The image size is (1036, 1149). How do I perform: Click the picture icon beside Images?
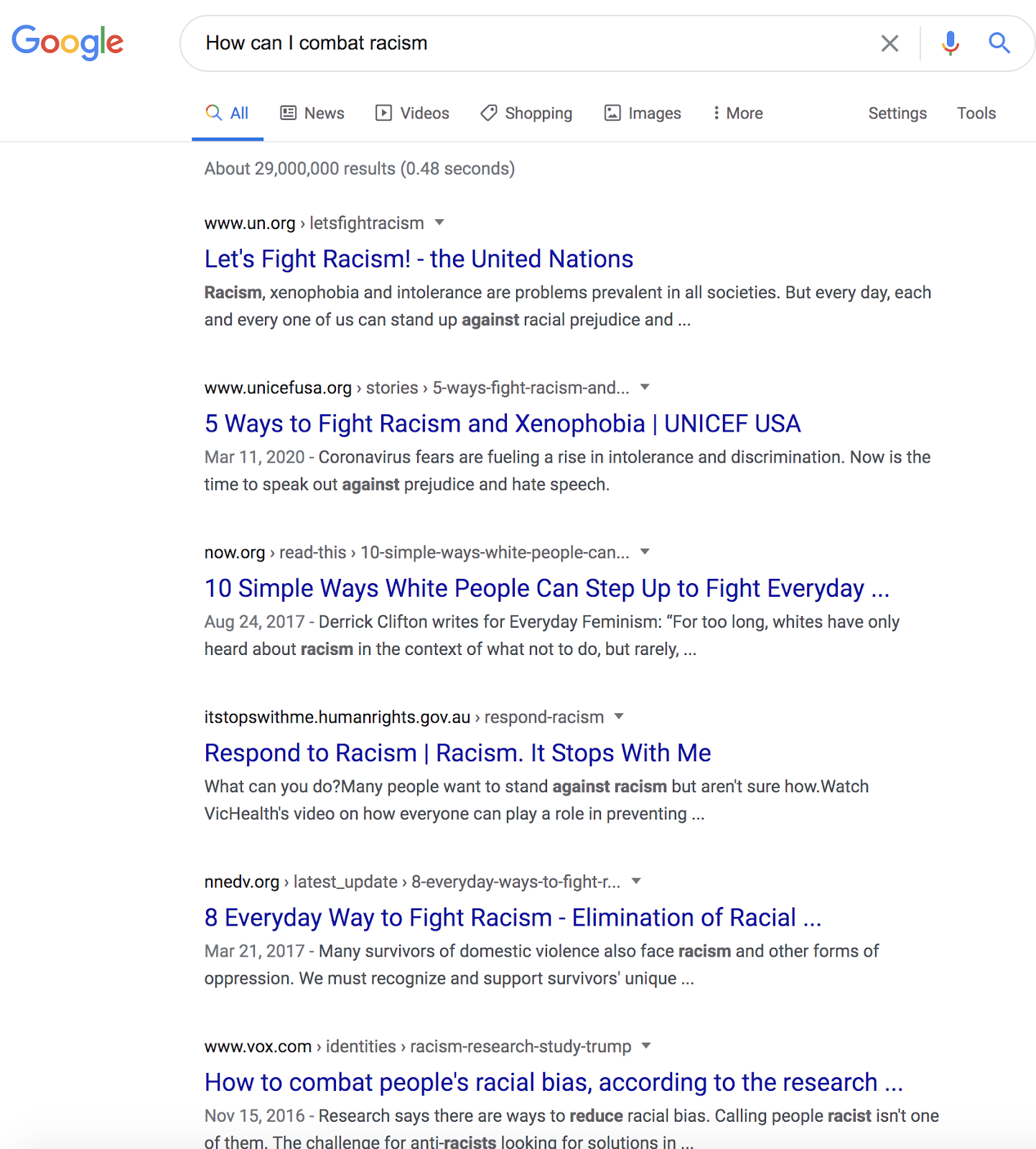[x=612, y=113]
